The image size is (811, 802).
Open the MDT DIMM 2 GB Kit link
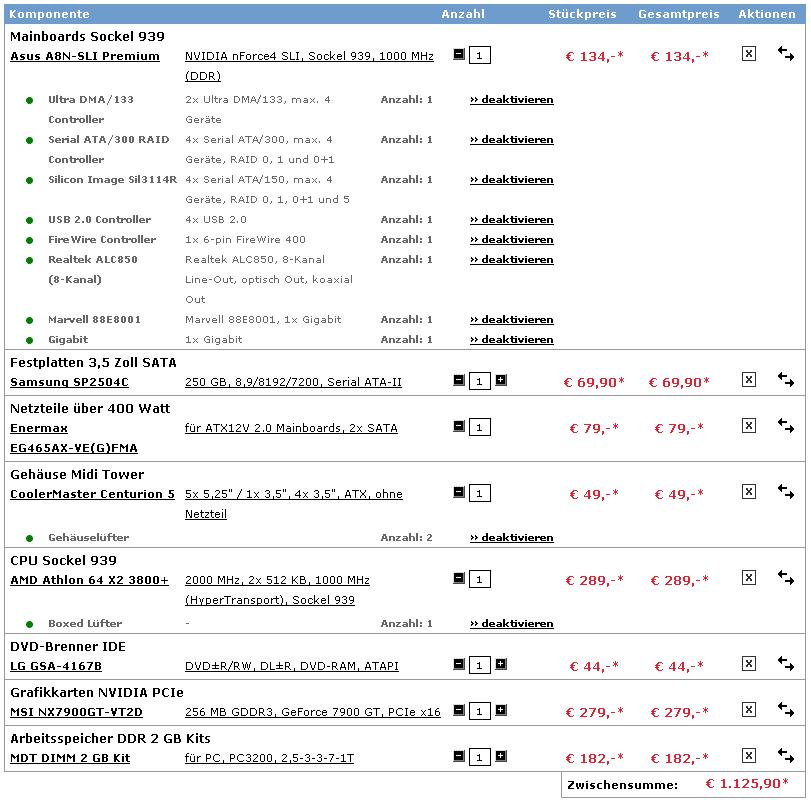tap(70, 758)
